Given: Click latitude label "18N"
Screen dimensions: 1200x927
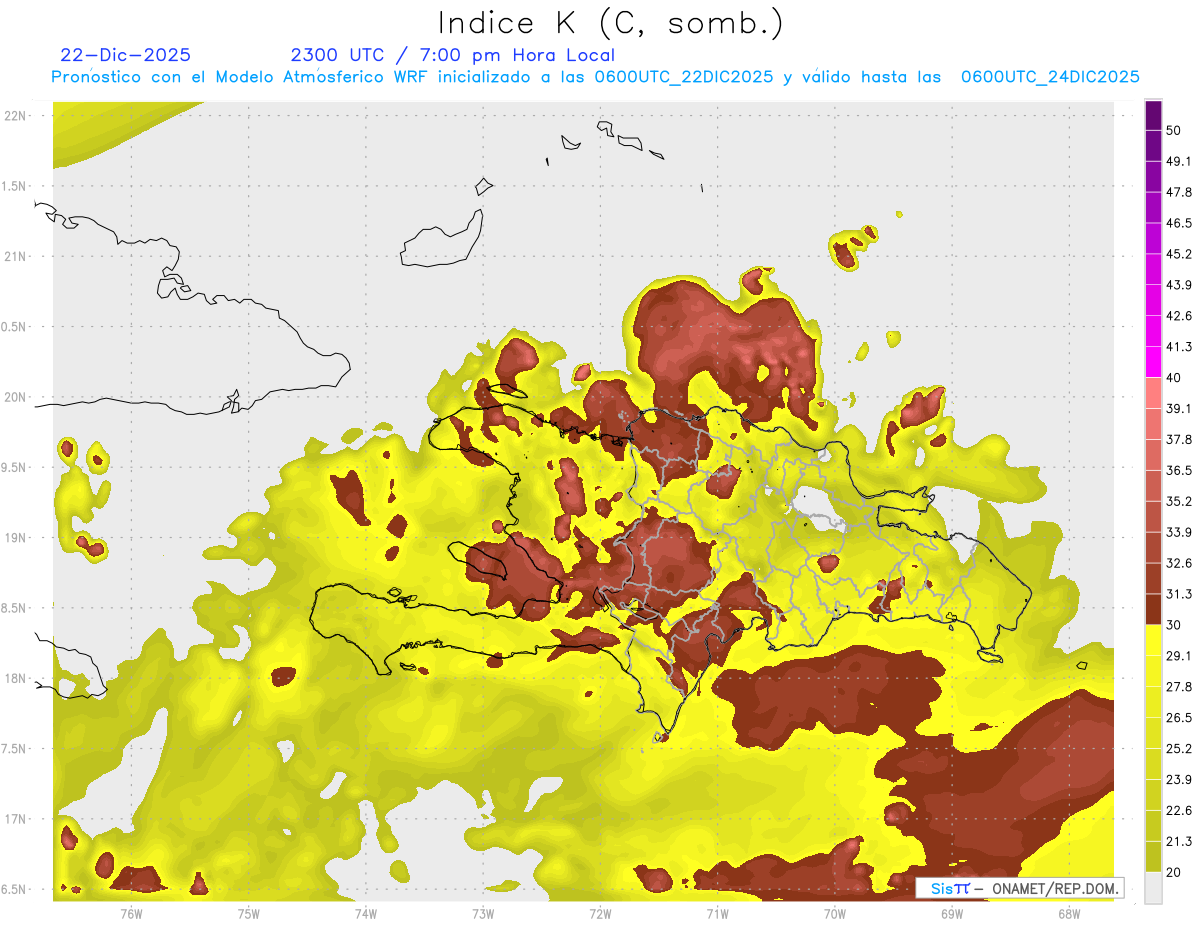Looking at the screenshot, I should pyautogui.click(x=15, y=679).
